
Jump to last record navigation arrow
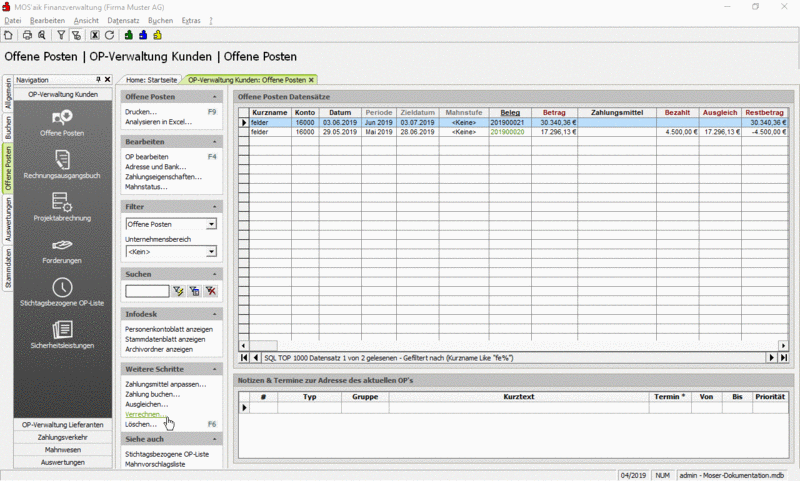tap(783, 358)
